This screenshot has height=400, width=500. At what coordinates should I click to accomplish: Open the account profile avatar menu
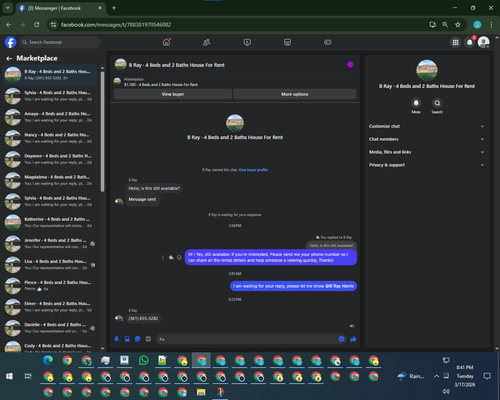pos(484,42)
